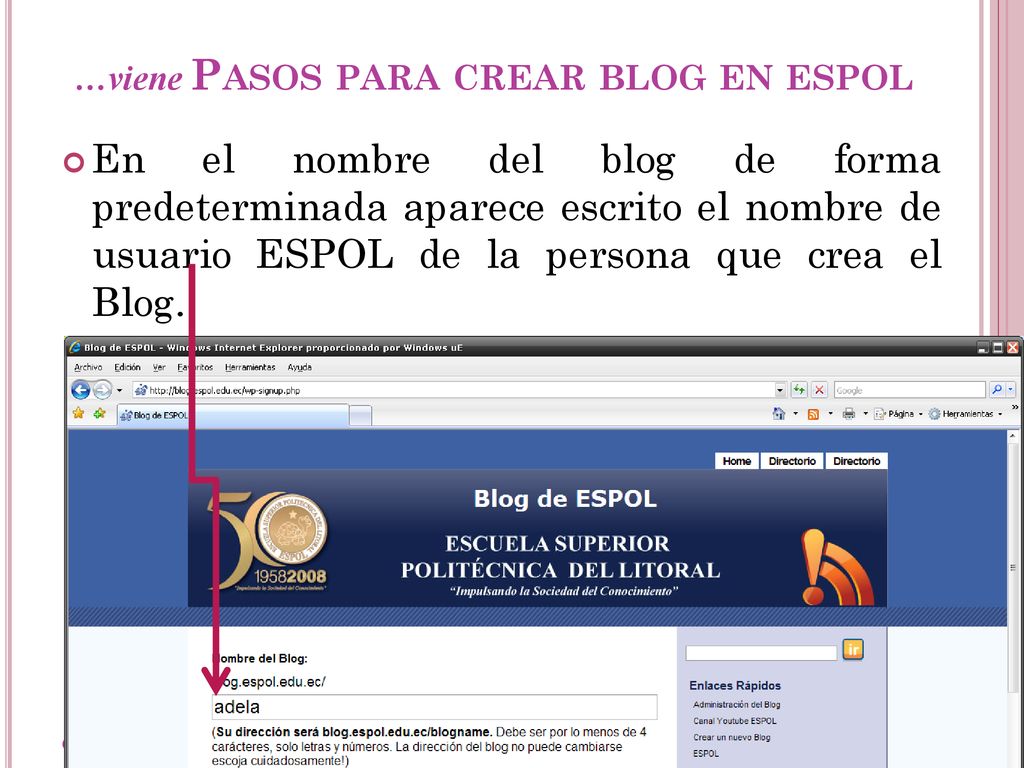This screenshot has width=1024, height=768.
Task: Open the Herramientas menu in menu bar
Action: [x=250, y=367]
